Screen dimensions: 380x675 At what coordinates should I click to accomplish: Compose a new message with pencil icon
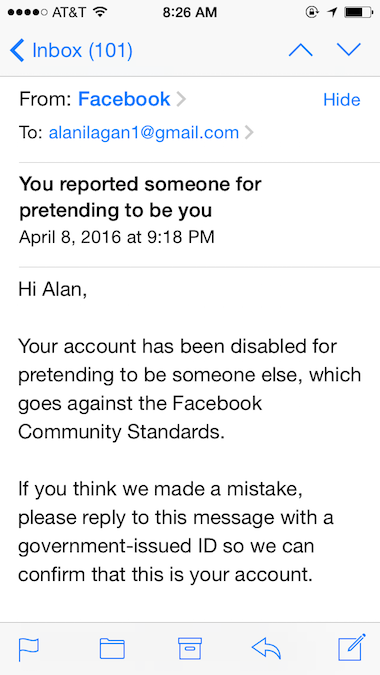click(352, 647)
